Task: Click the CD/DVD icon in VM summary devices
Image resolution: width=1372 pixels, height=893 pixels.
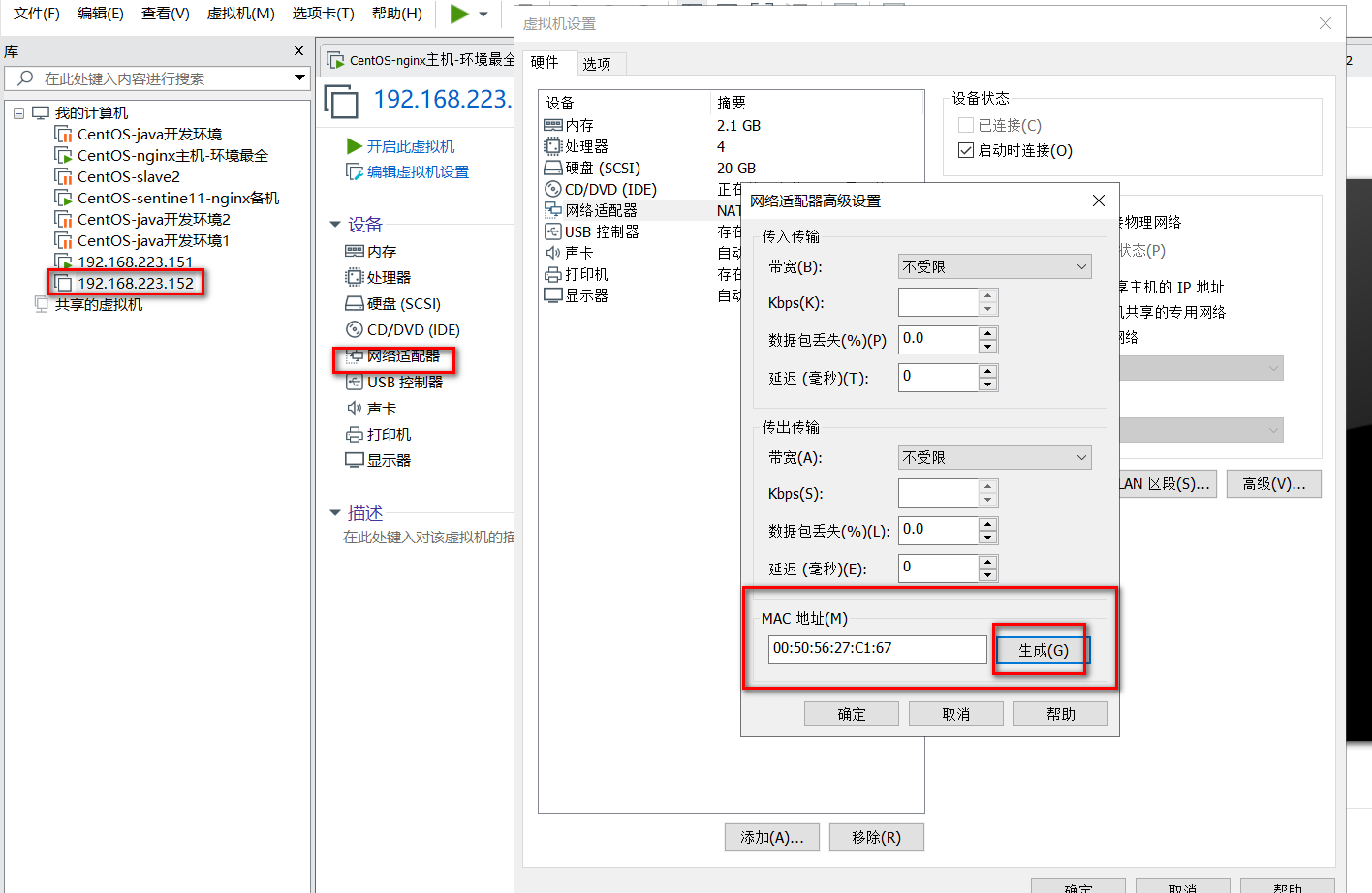Action: 355,329
